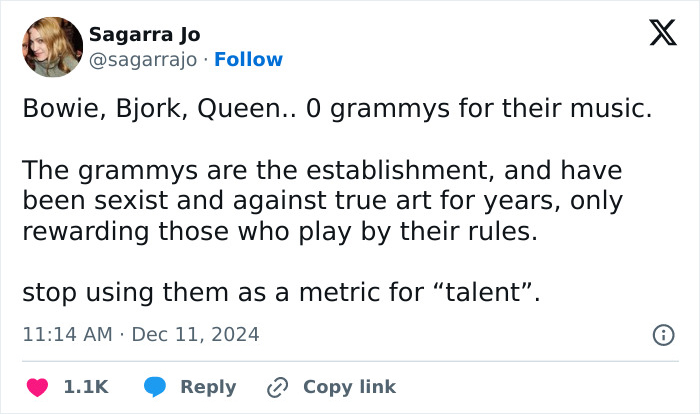Click the Sagarra Jo display name
700x414 pixels.
(x=144, y=35)
